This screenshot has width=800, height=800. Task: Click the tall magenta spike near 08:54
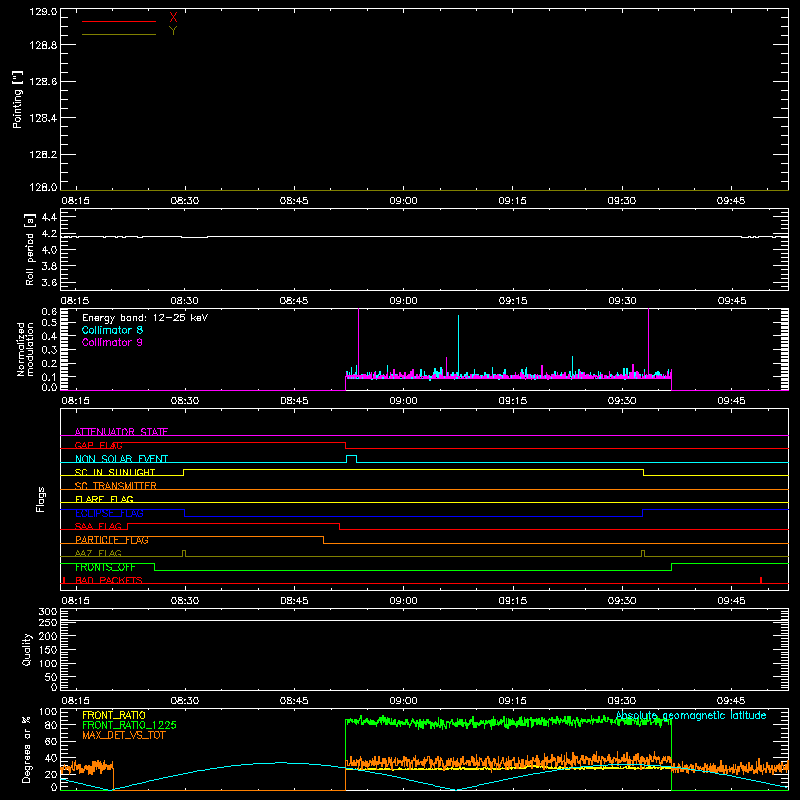[x=359, y=342]
